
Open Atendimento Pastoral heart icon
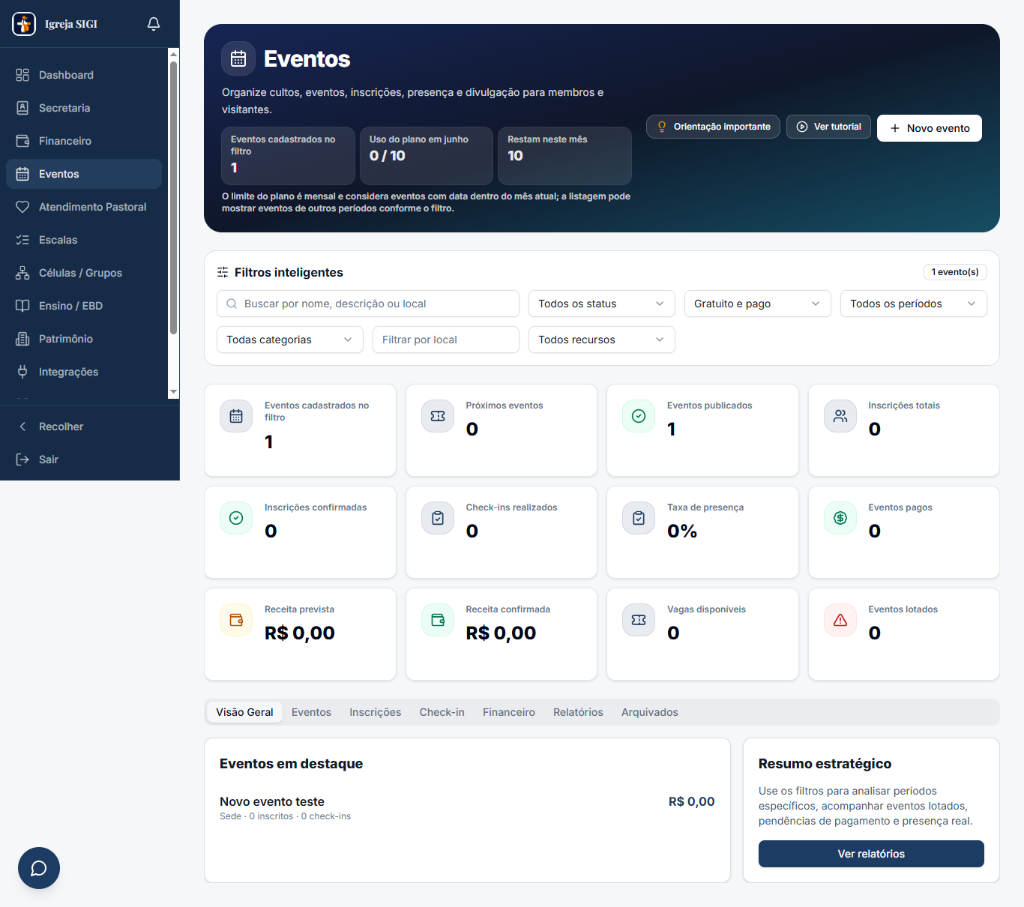(x=22, y=207)
